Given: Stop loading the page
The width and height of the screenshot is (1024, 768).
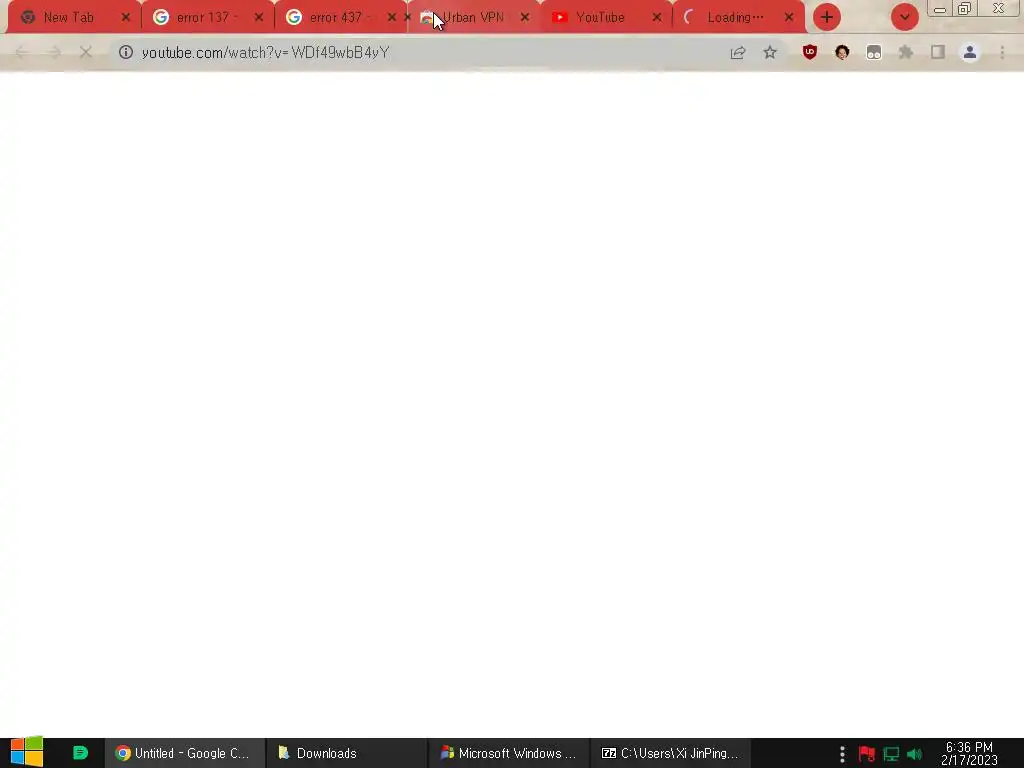Looking at the screenshot, I should [x=86, y=52].
